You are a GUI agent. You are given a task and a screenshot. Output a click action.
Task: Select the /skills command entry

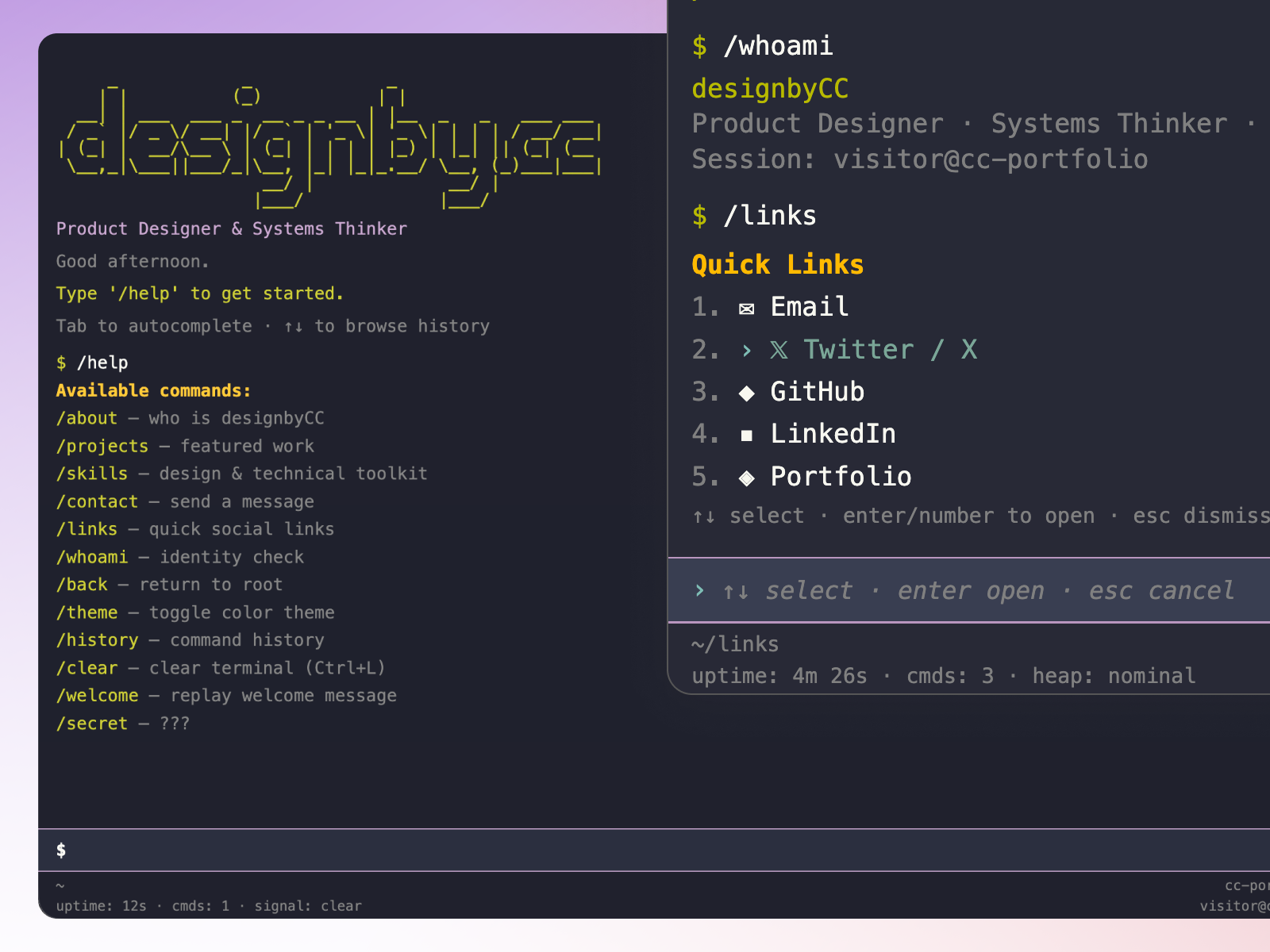point(92,474)
